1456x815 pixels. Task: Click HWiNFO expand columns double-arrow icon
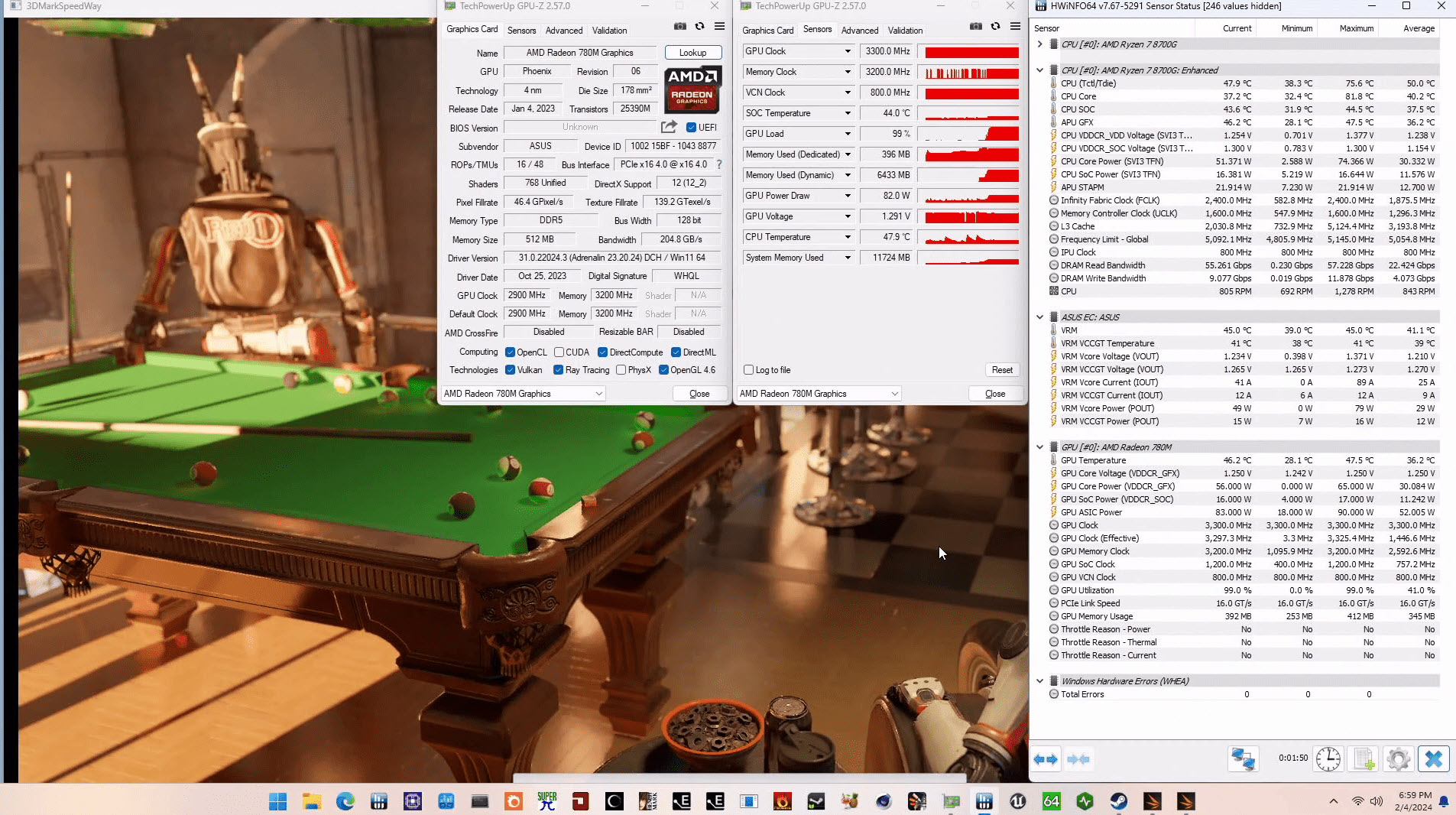click(x=1046, y=759)
